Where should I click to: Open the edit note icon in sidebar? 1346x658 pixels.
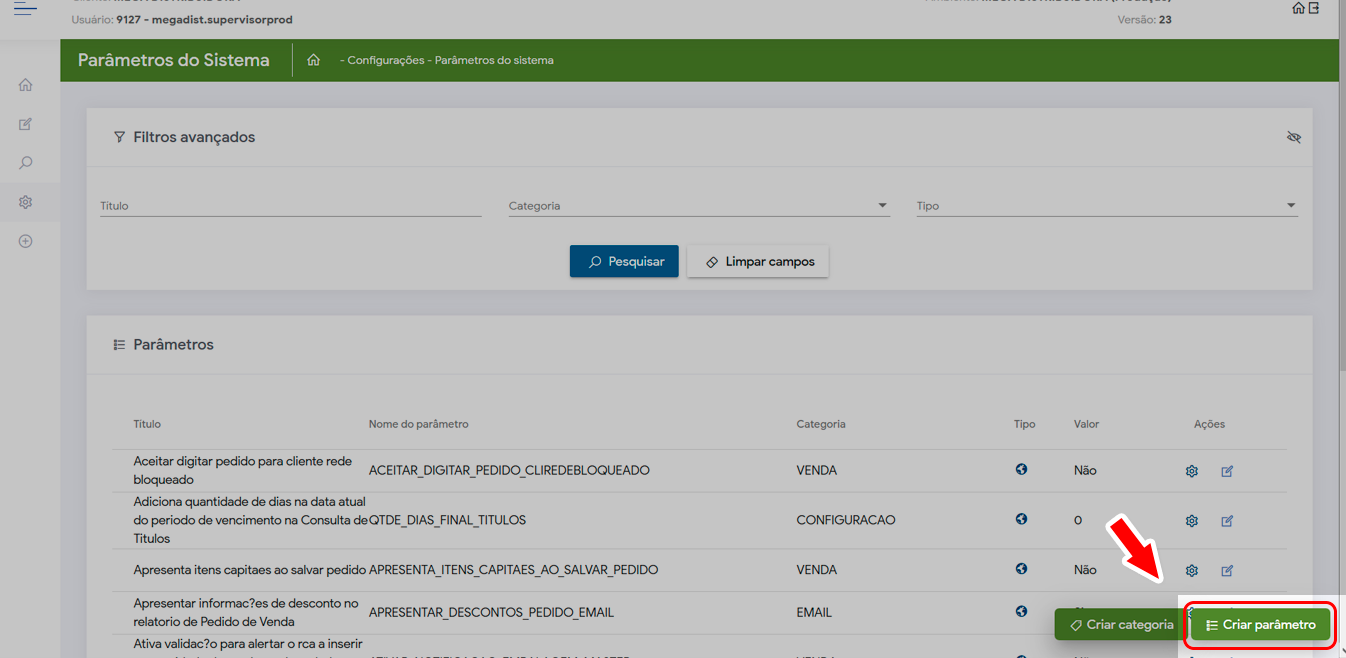[x=26, y=124]
